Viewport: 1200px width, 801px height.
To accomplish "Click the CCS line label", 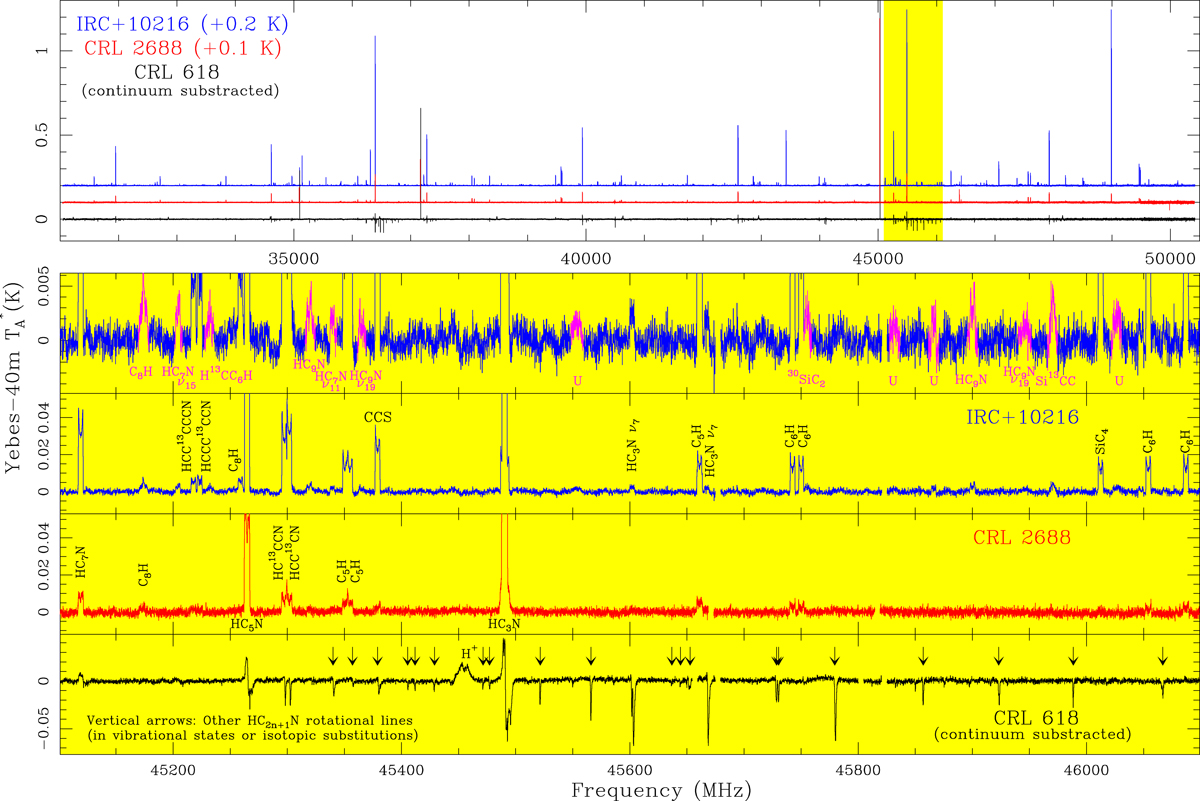I will [x=377, y=419].
